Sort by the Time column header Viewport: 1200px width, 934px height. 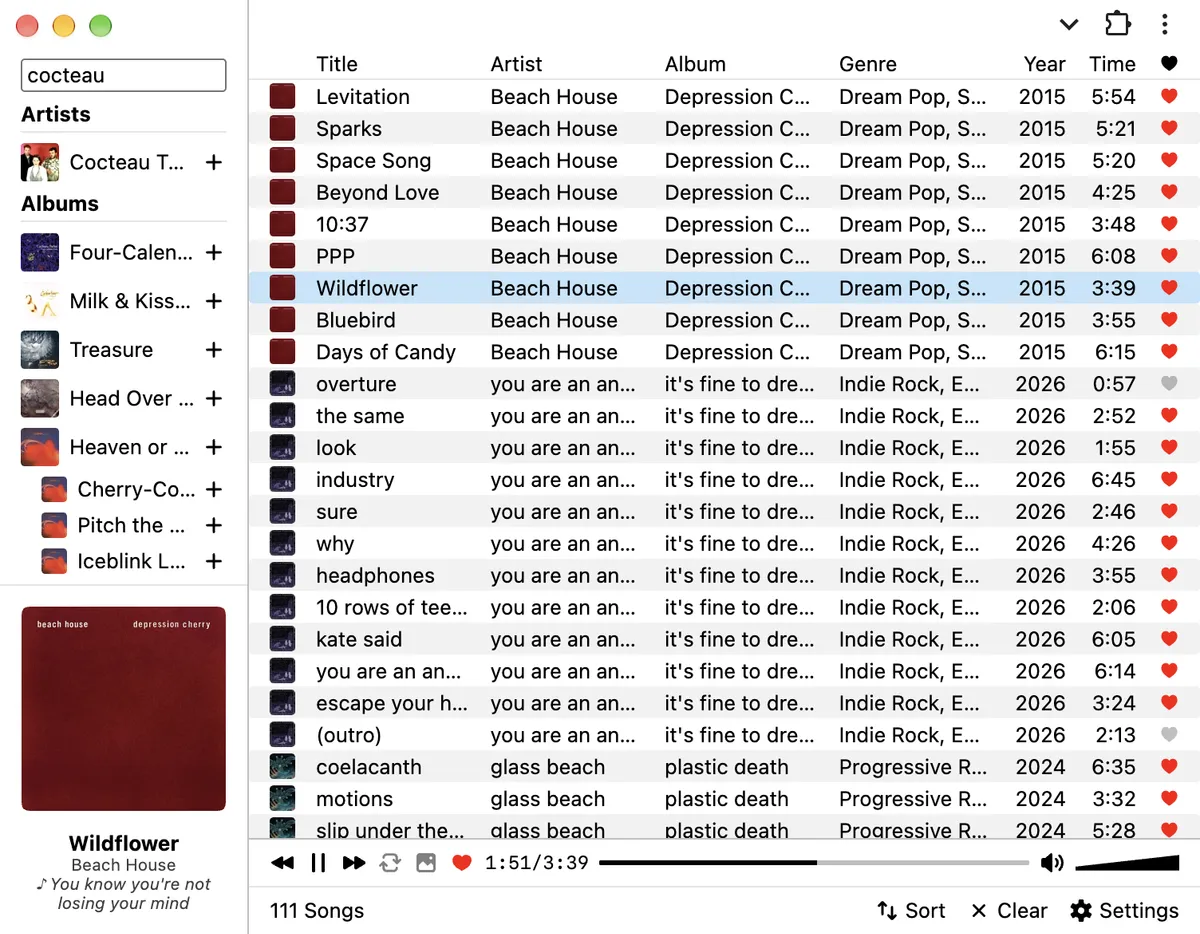click(x=1112, y=64)
